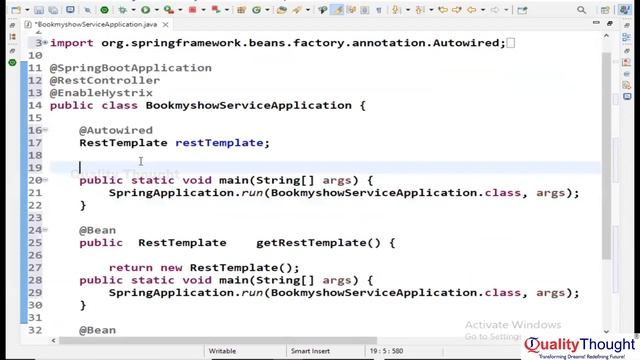Expand the External Tools dropdown arrow
Image resolution: width=640 pixels, height=360 pixels.
point(227,10)
